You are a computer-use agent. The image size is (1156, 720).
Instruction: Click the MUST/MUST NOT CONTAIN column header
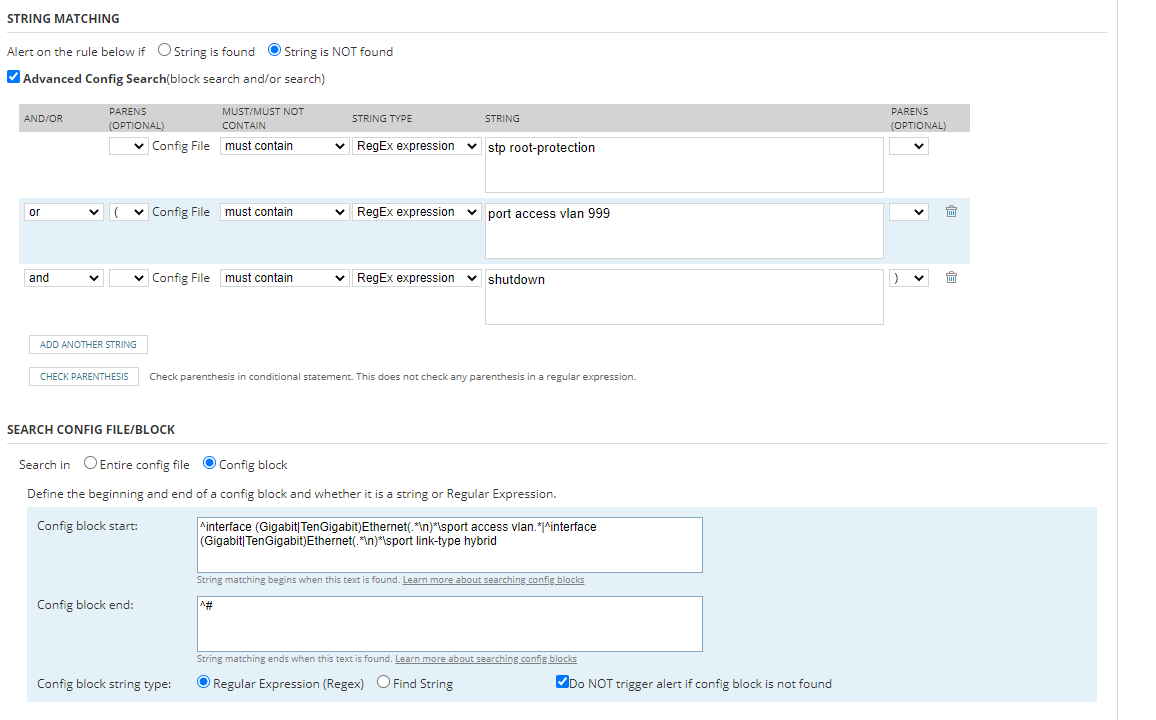coord(263,118)
